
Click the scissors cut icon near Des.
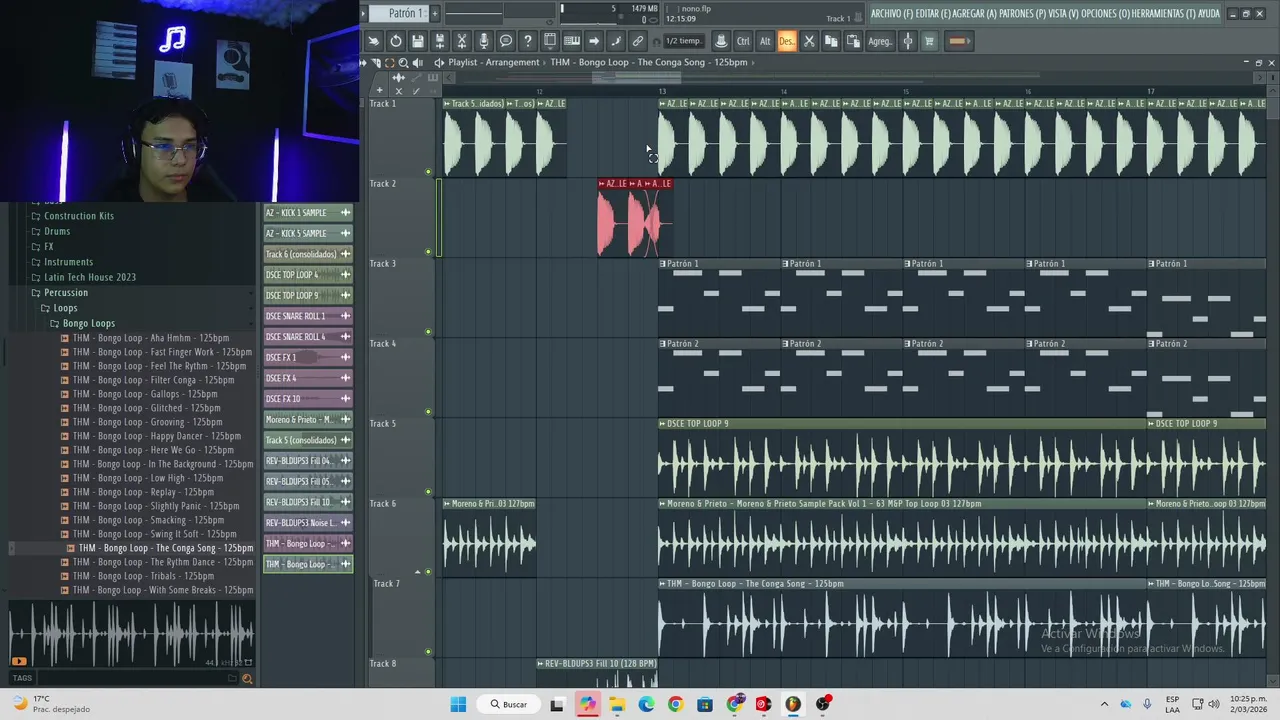pos(809,41)
